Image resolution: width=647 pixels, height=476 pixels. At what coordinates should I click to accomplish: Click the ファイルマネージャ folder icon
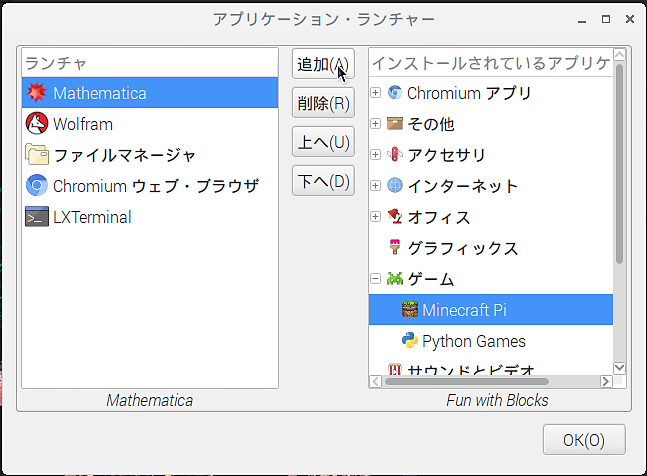37,155
